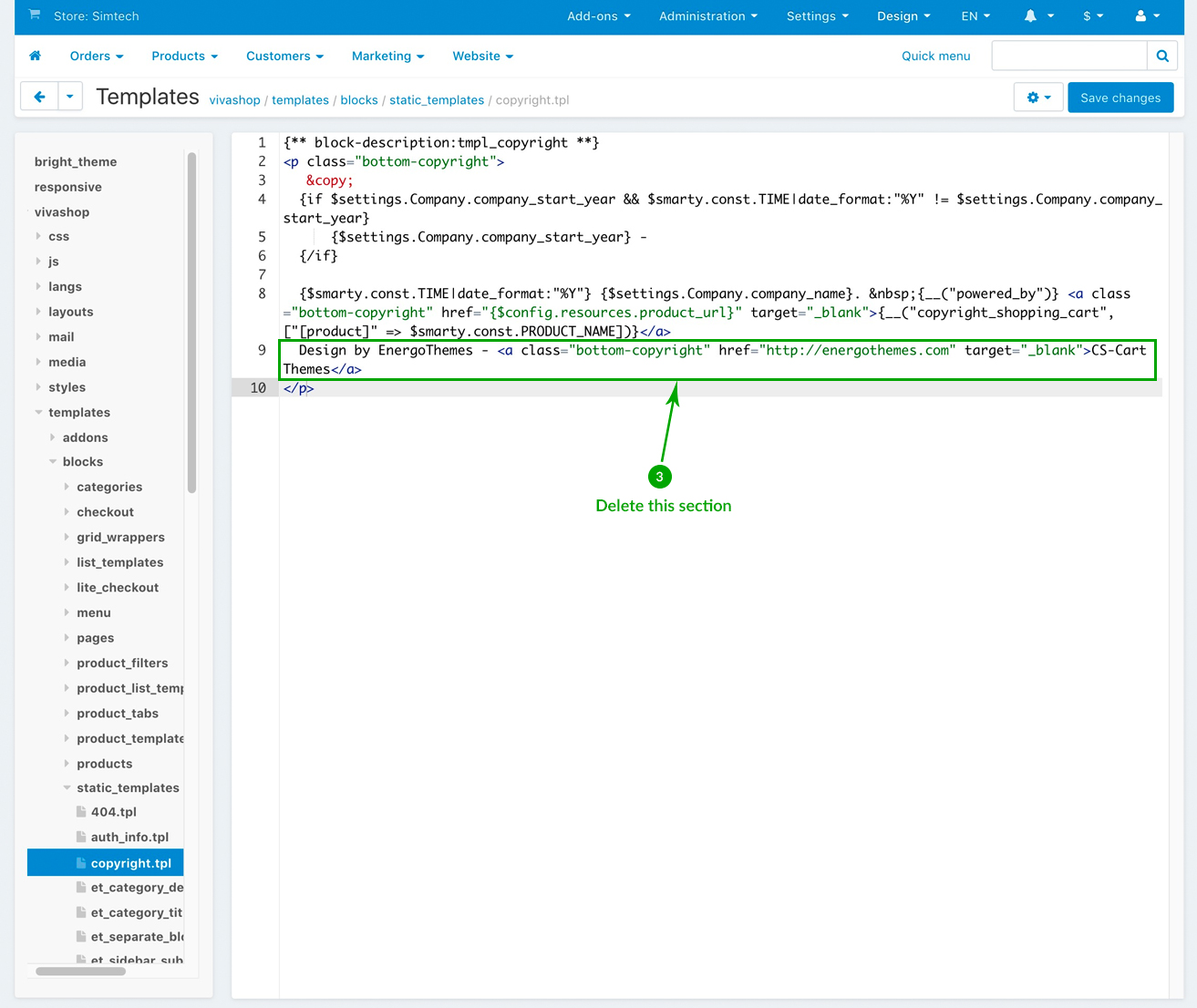Image resolution: width=1197 pixels, height=1008 pixels.
Task: Click the back arrow button
Action: [39, 97]
